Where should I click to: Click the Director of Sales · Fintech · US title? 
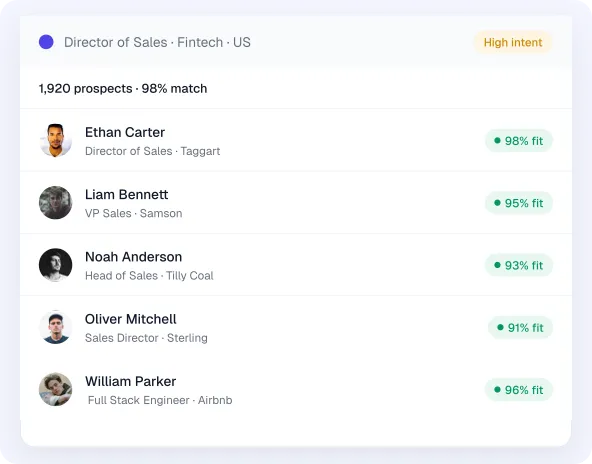coord(157,42)
